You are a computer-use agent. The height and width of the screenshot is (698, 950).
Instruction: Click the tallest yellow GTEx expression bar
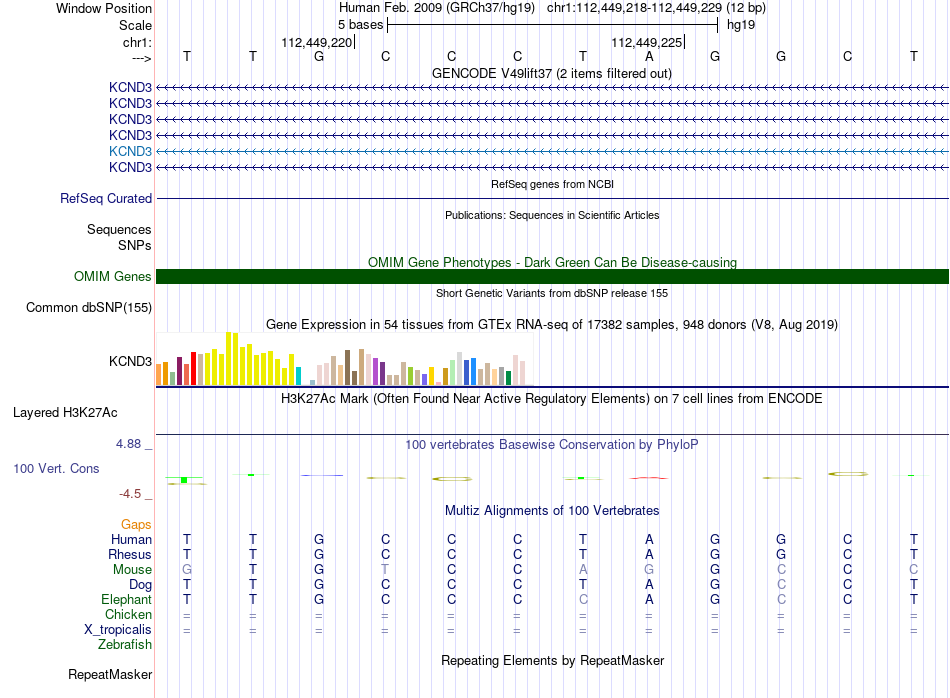pyautogui.click(x=228, y=359)
